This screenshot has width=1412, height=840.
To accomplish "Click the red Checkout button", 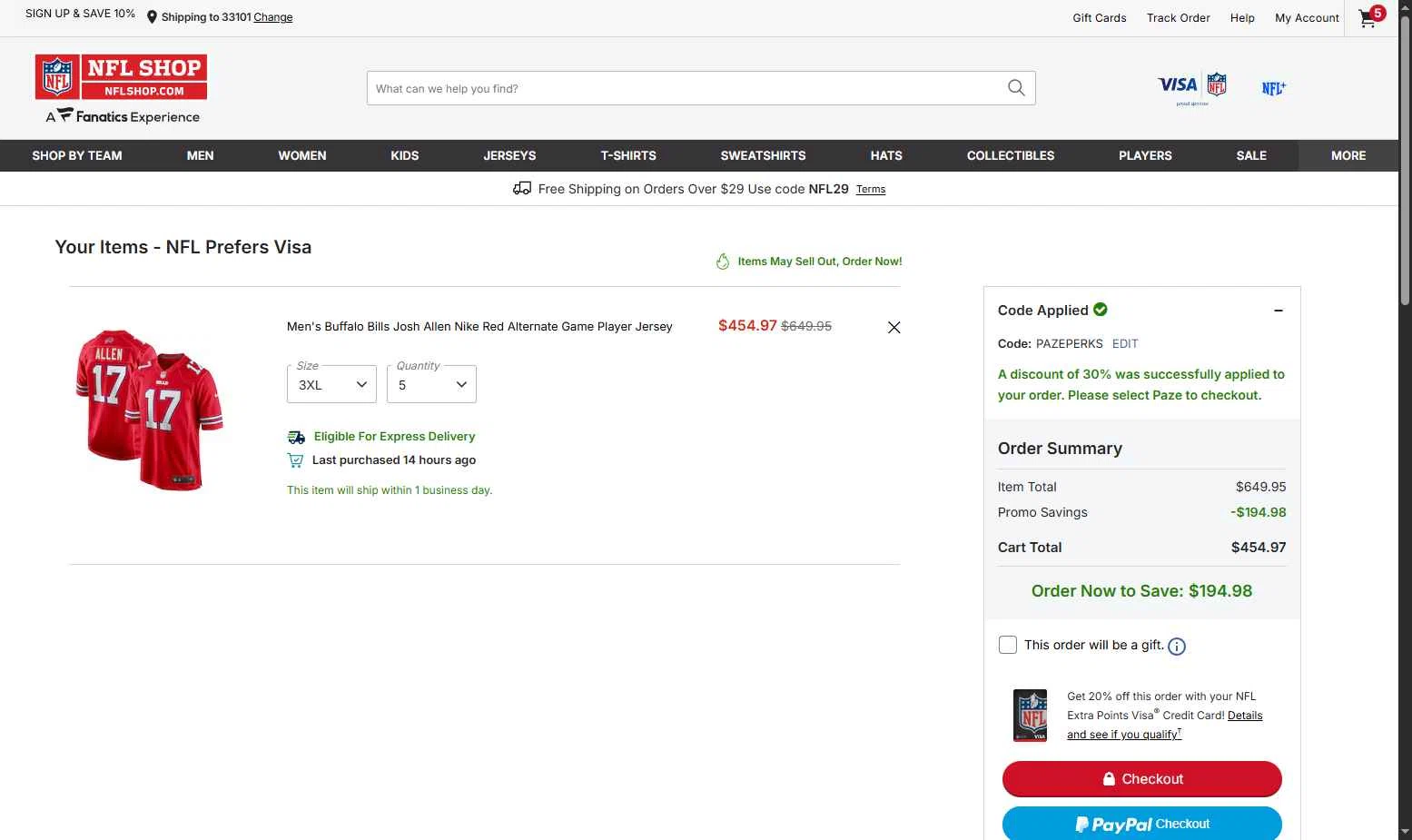I will (1142, 779).
